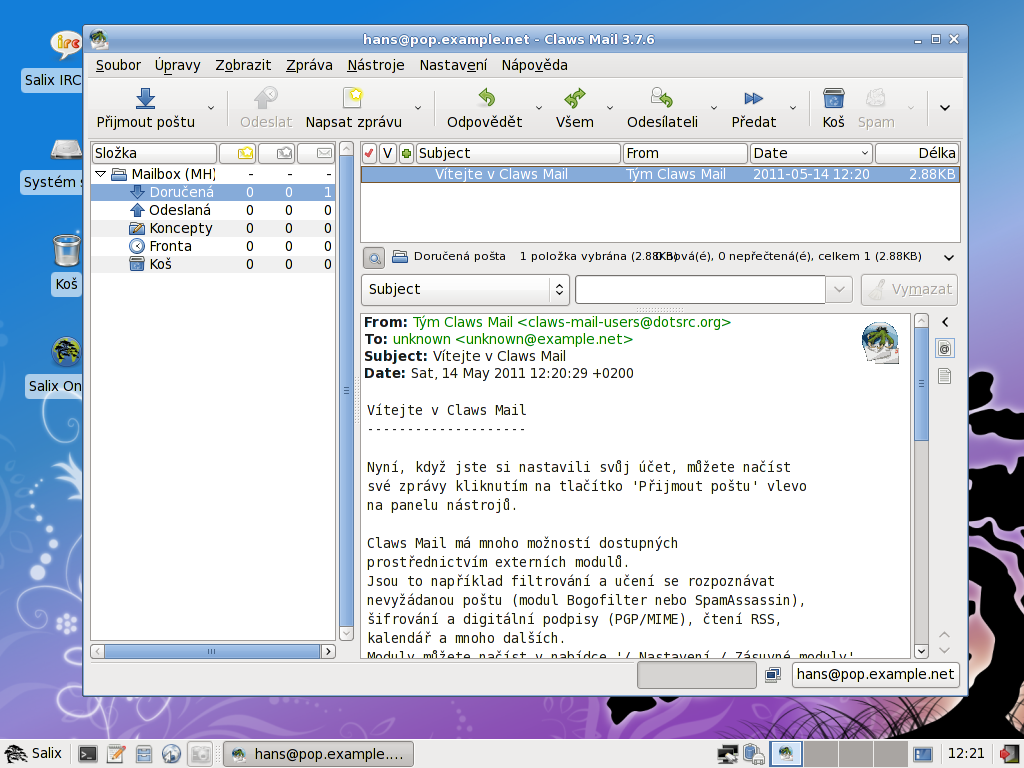Open the Odesílateli dropdown arrow

[x=714, y=108]
